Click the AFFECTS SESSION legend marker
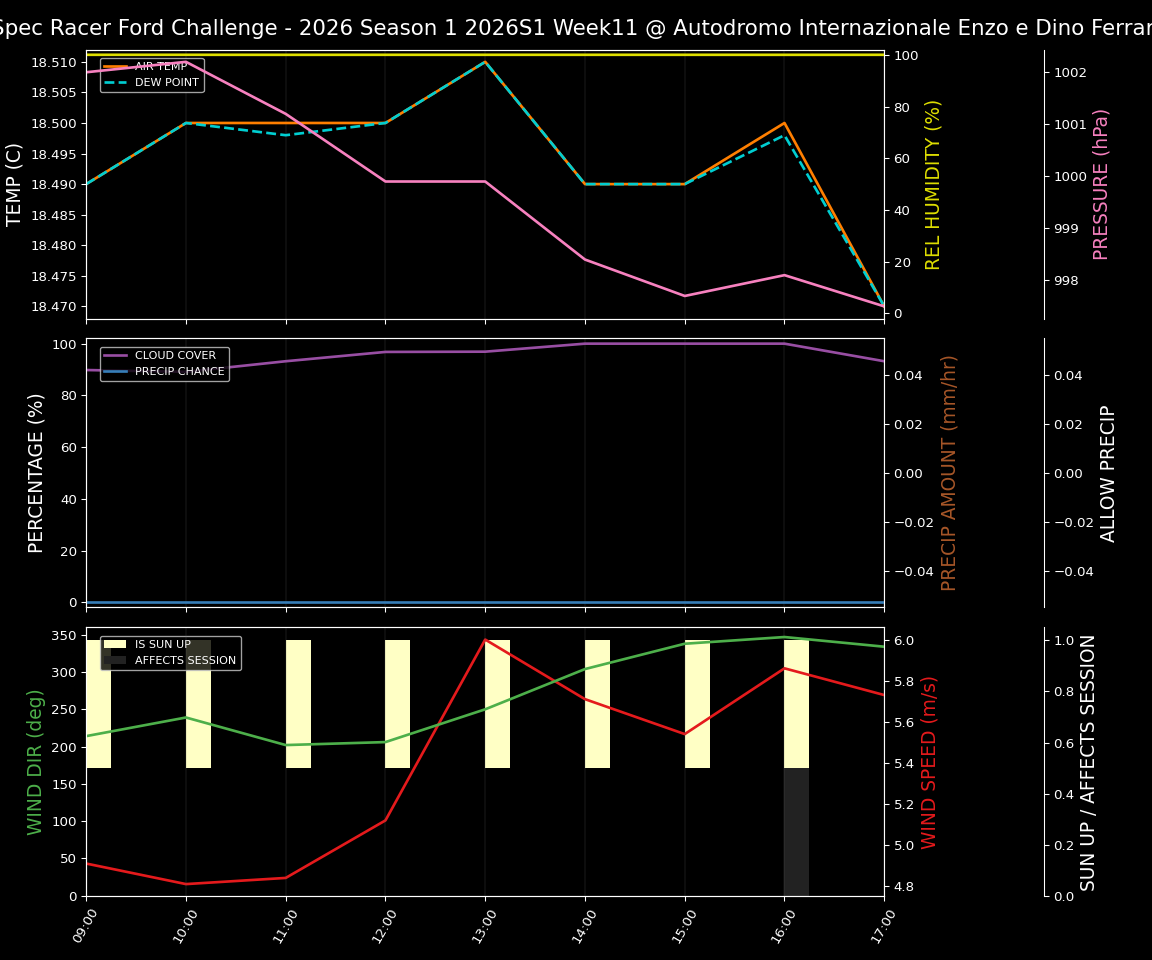Image resolution: width=1152 pixels, height=960 pixels. (x=115, y=660)
